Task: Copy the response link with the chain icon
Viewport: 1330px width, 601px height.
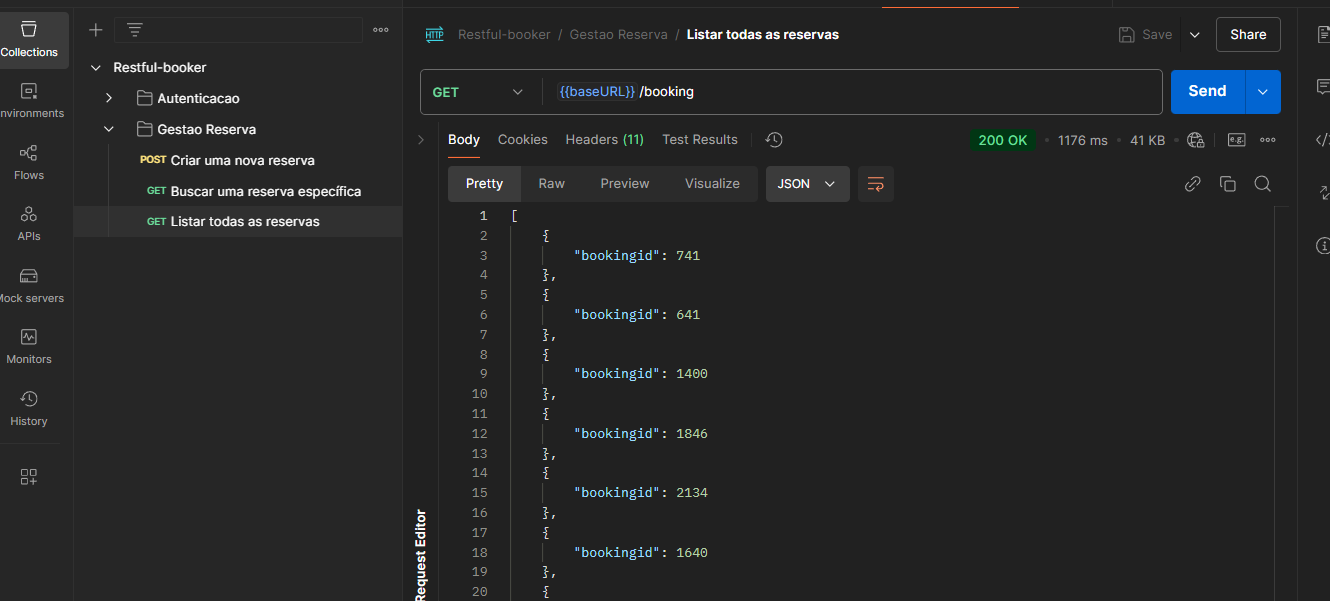Action: (x=1192, y=184)
